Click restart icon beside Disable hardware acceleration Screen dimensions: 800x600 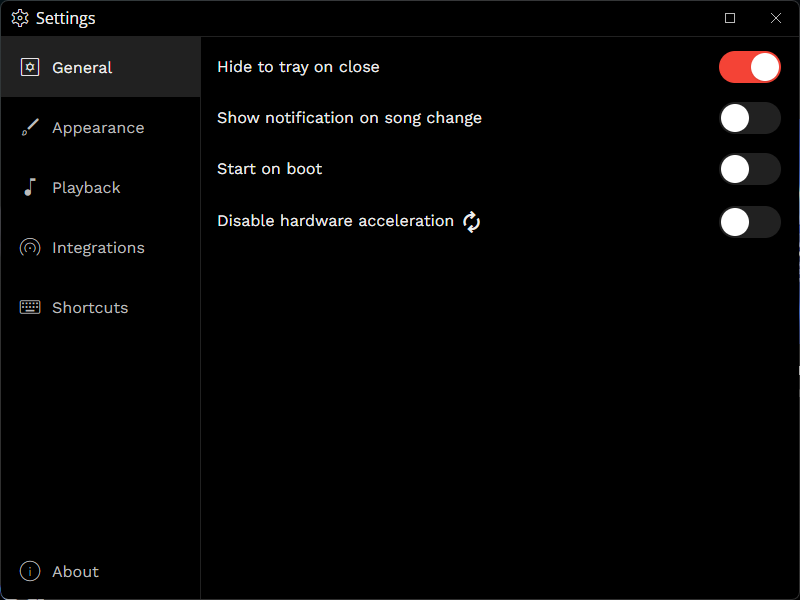tap(472, 222)
